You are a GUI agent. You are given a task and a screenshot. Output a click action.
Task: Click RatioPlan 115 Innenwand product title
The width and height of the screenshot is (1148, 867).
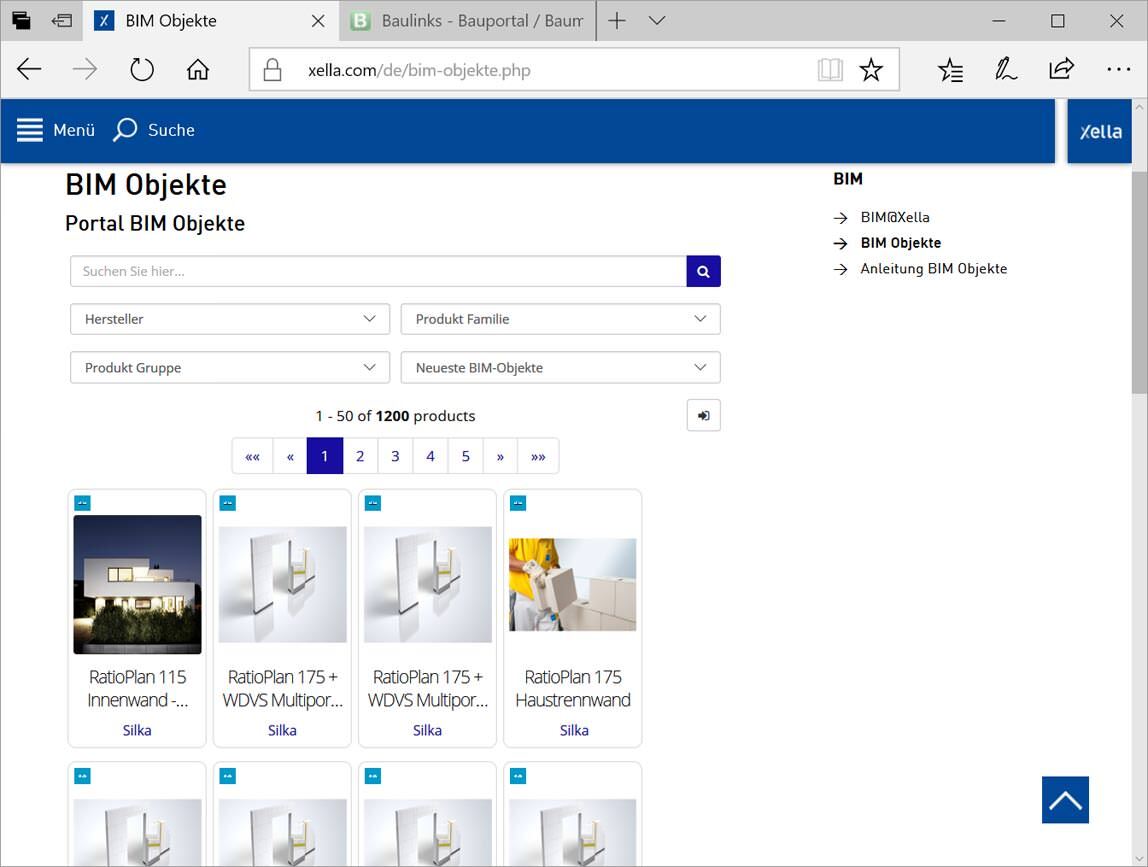138,688
